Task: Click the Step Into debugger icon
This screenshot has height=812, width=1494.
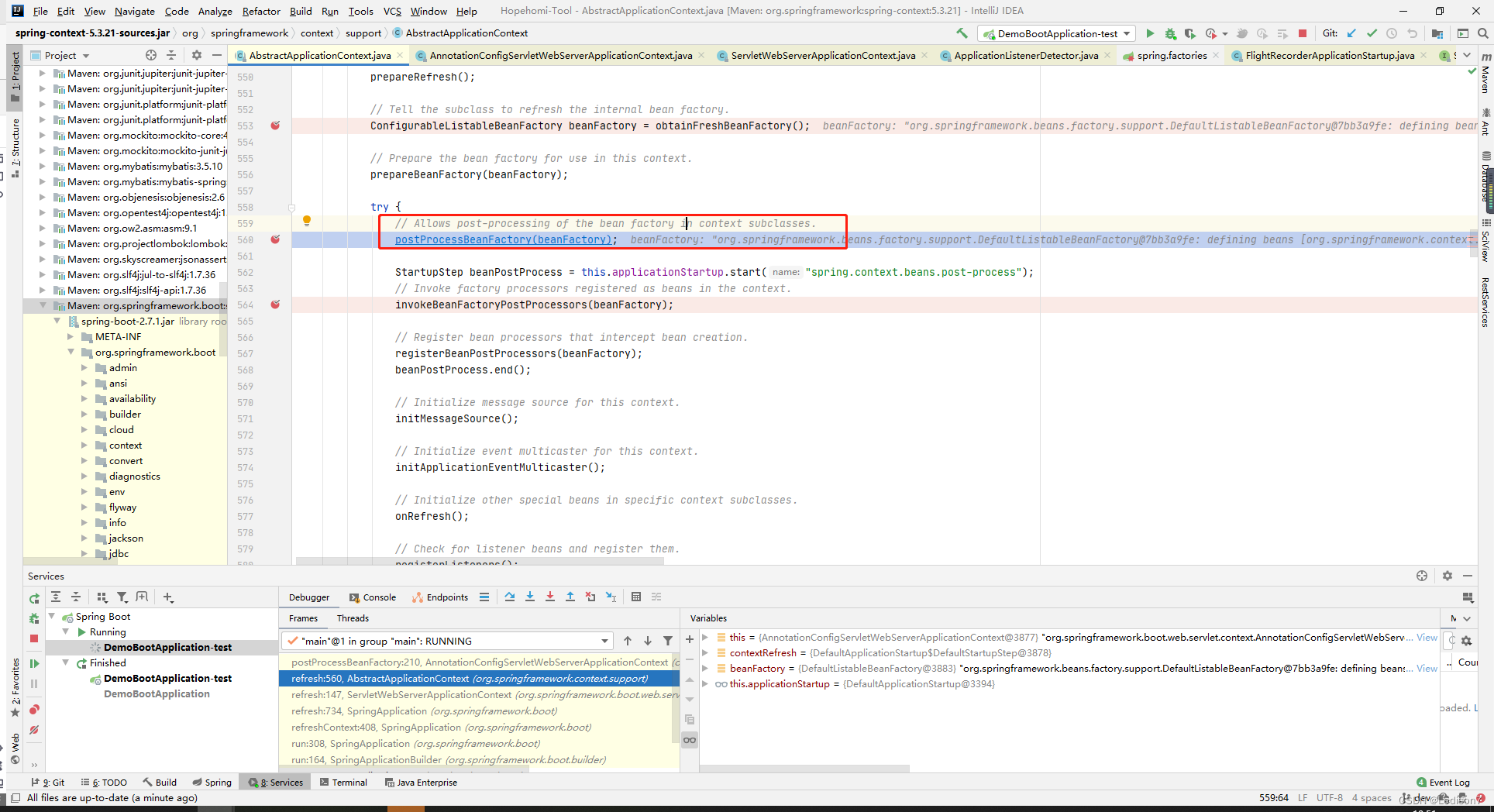Action: tap(530, 597)
